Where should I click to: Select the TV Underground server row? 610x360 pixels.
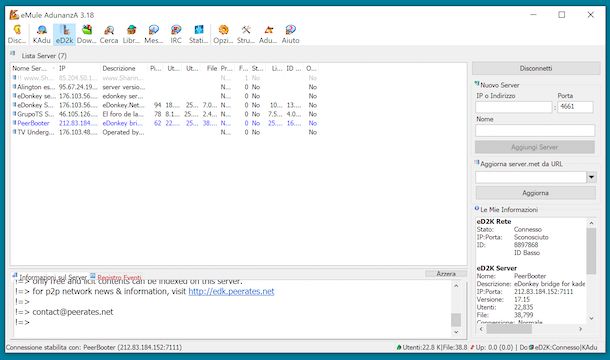165,132
